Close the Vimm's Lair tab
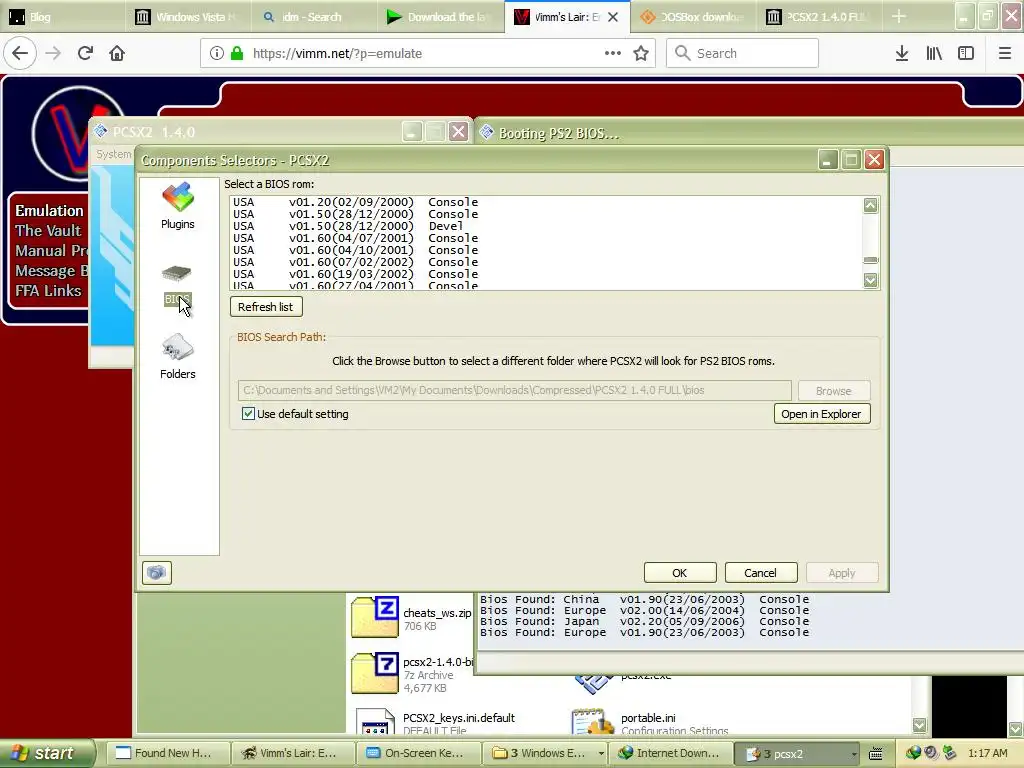This screenshot has width=1024, height=768. 613,17
